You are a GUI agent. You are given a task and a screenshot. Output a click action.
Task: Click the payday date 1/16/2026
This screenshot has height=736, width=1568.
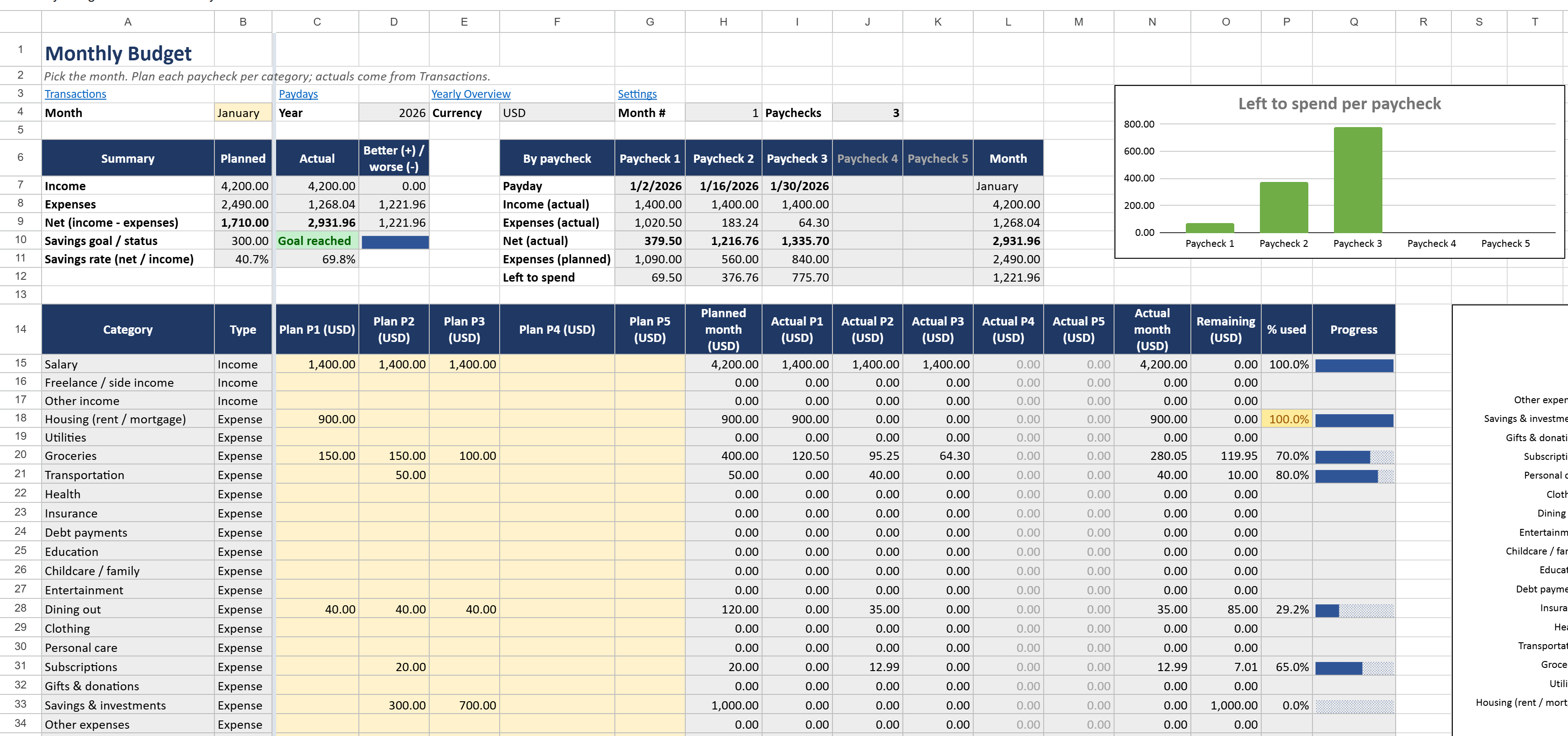coord(724,186)
